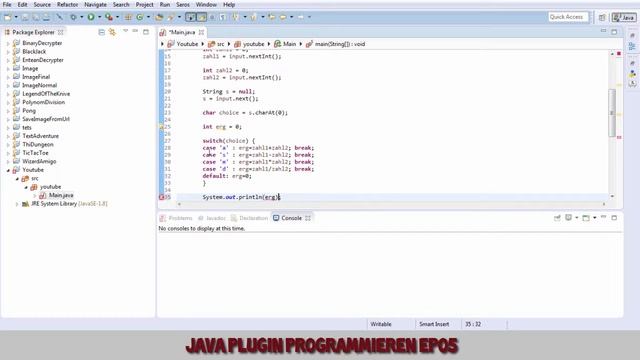Screen dimensions: 640x360
Task: Open the Run button dropdown arrow
Action: pos(99,17)
